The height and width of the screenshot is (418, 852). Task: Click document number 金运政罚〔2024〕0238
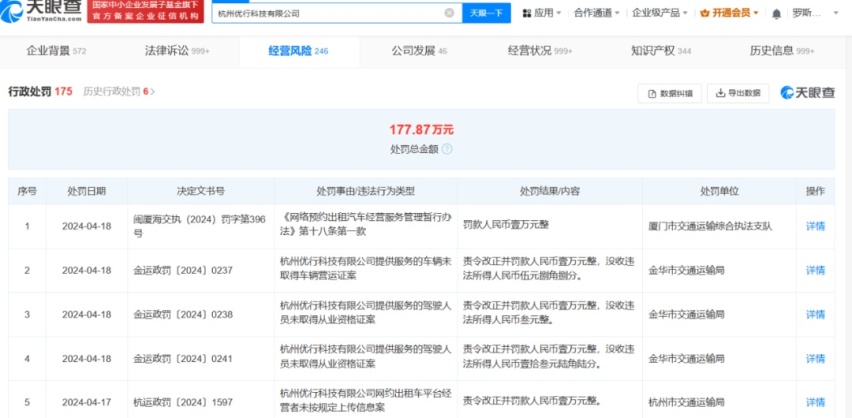[183, 314]
